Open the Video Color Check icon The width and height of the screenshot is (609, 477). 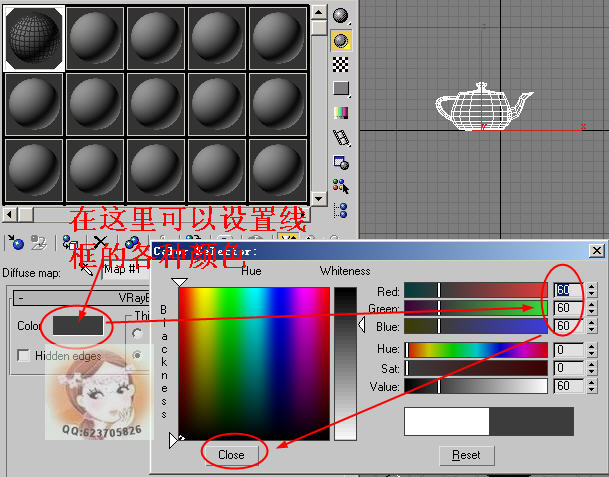click(341, 113)
